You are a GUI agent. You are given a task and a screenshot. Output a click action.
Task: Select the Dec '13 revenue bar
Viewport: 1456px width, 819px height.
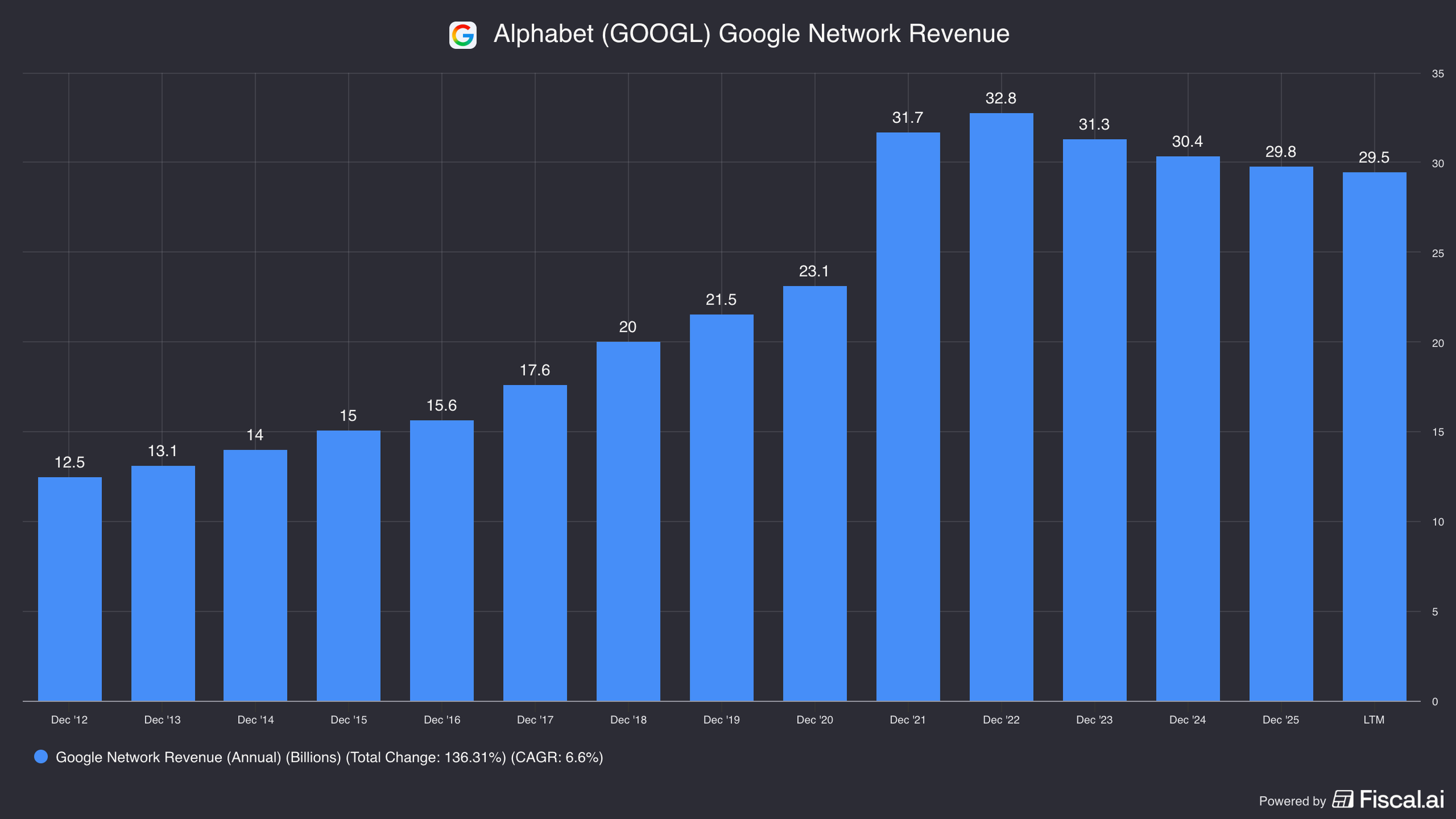tap(163, 583)
